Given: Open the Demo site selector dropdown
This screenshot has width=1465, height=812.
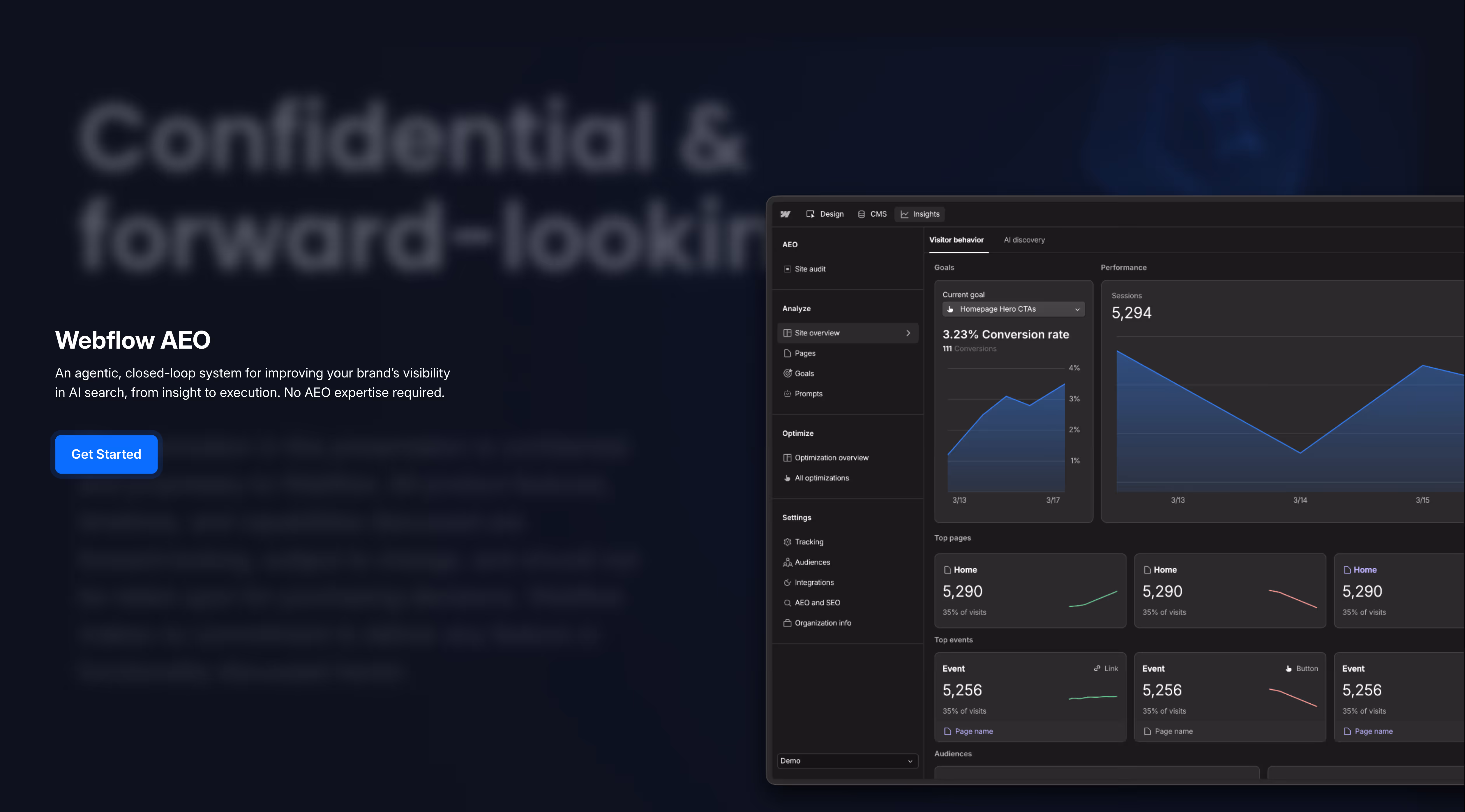Looking at the screenshot, I should pos(847,760).
